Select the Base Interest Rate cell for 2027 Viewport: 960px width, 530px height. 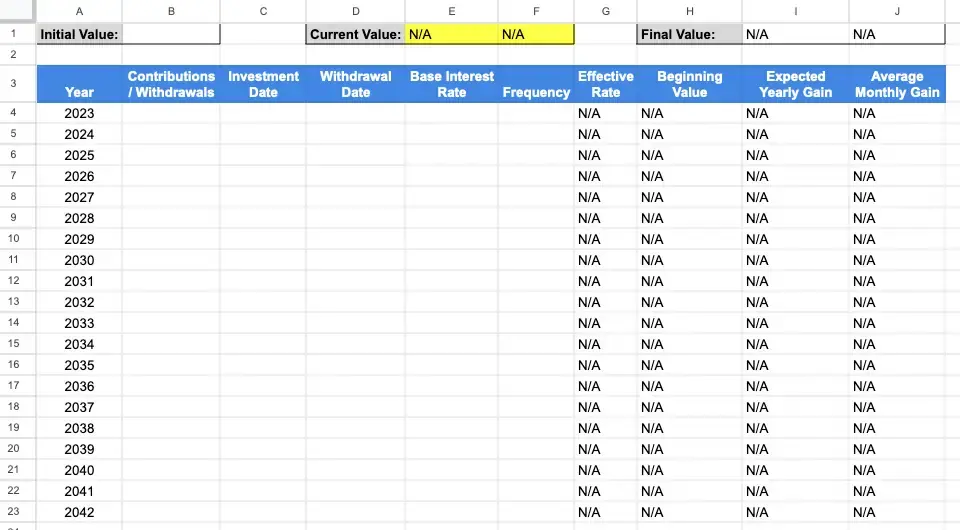click(451, 197)
